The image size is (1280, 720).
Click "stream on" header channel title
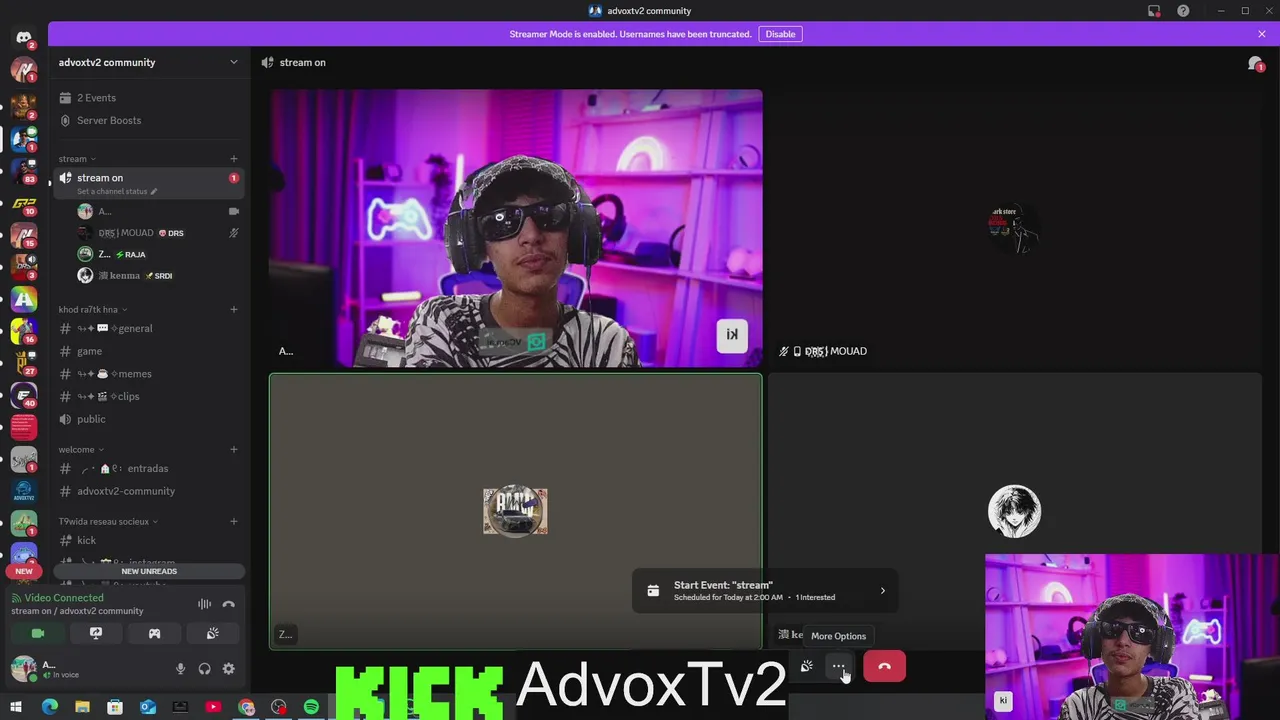coord(302,62)
